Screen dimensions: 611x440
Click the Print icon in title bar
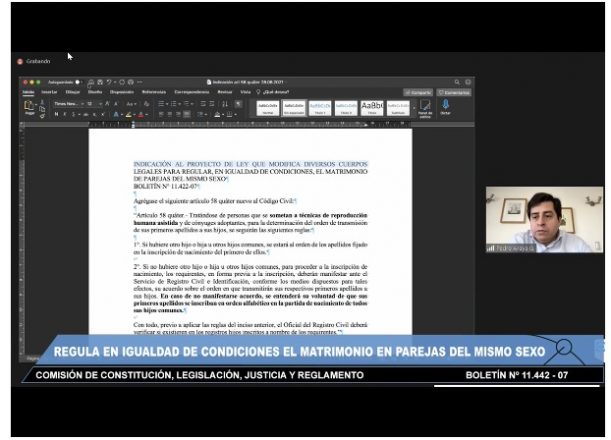(131, 82)
